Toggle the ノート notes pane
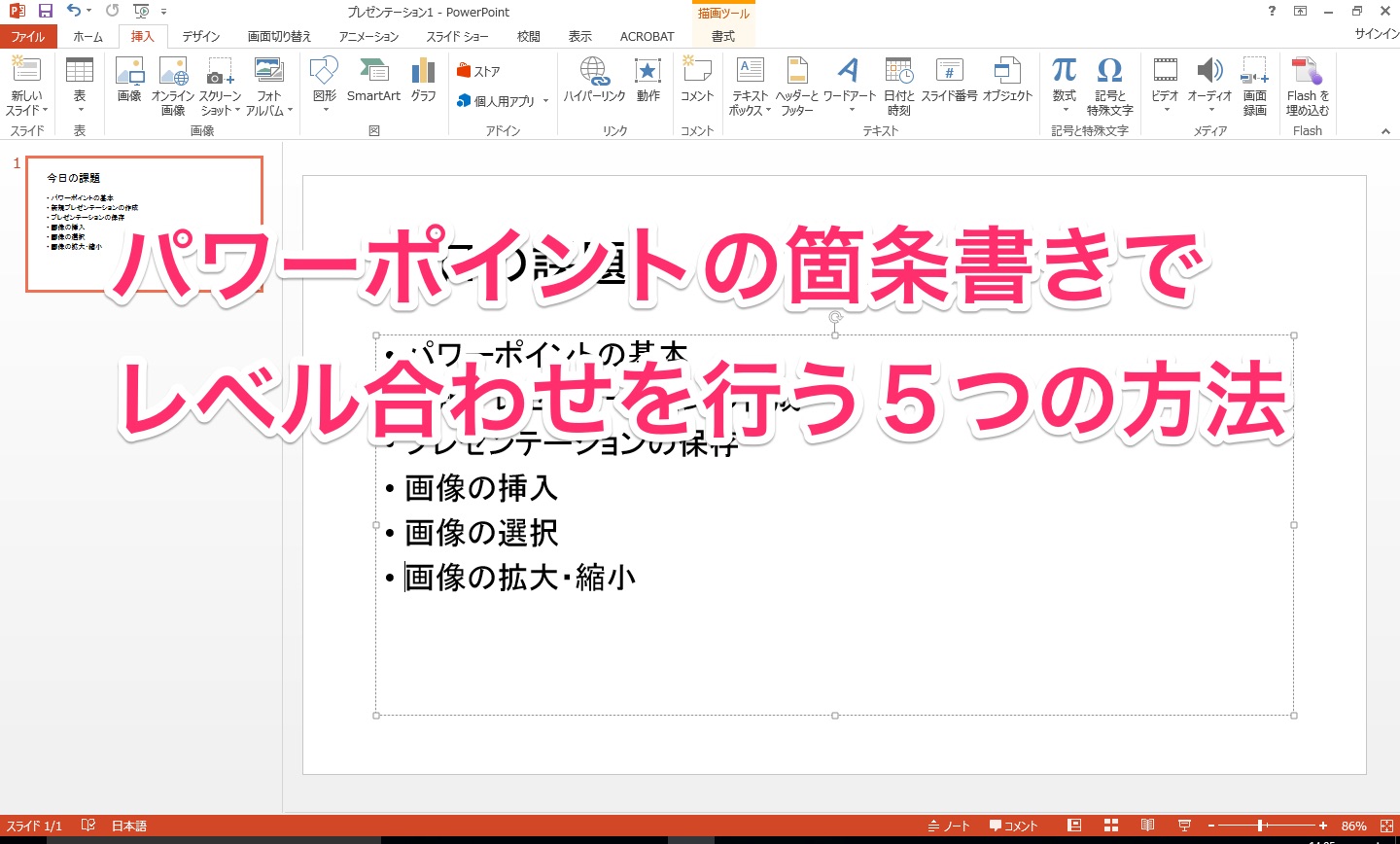Image resolution: width=1400 pixels, height=844 pixels. click(x=949, y=826)
